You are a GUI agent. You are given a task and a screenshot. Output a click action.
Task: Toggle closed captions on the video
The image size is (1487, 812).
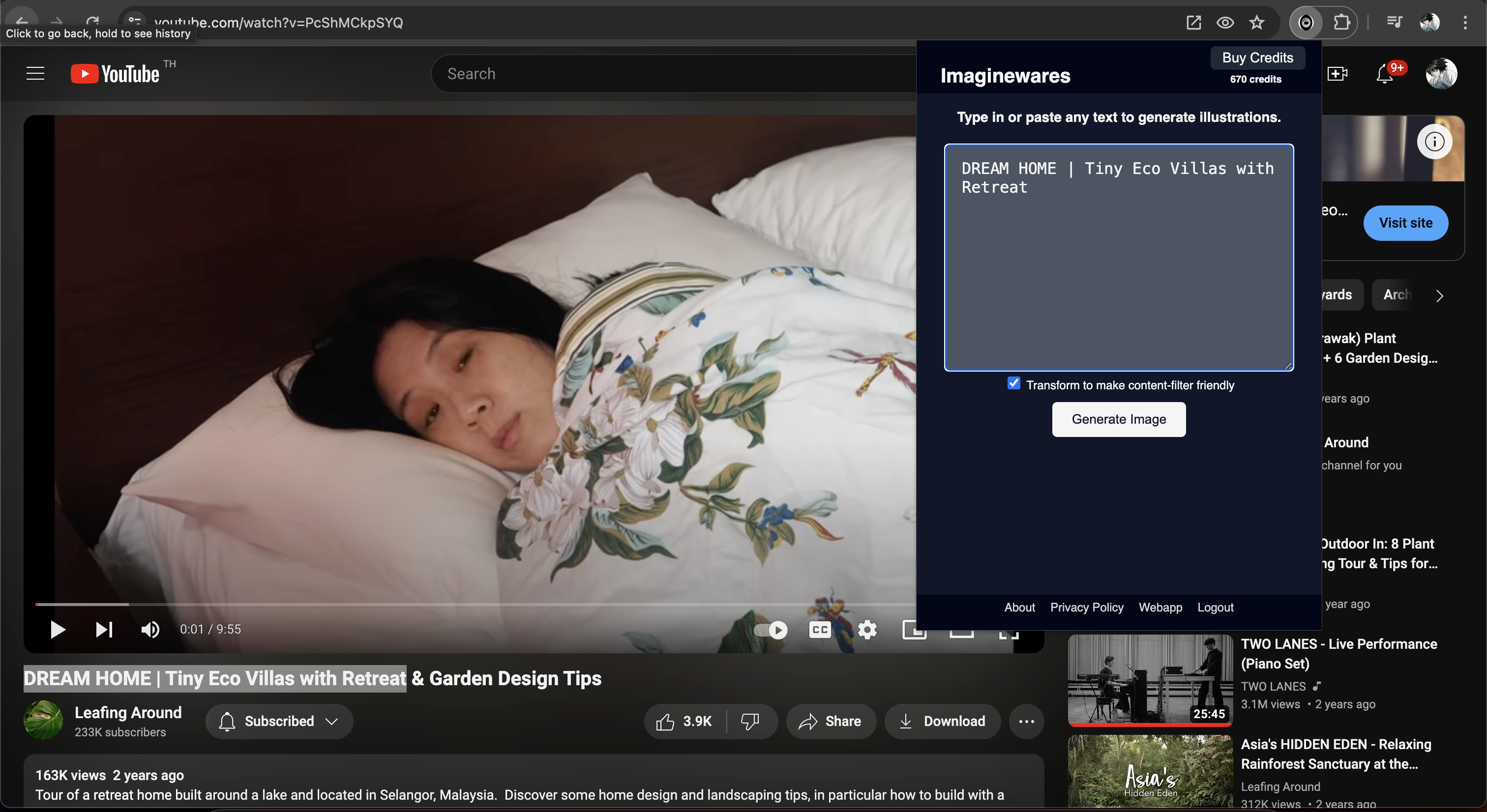(x=820, y=629)
